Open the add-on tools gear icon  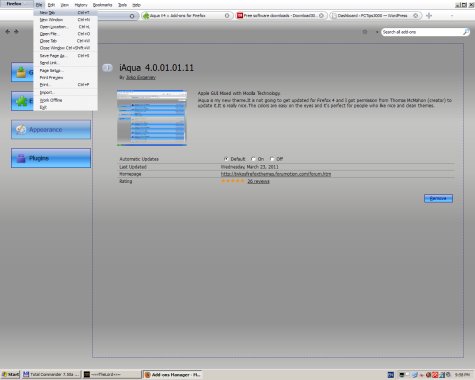tap(365, 32)
